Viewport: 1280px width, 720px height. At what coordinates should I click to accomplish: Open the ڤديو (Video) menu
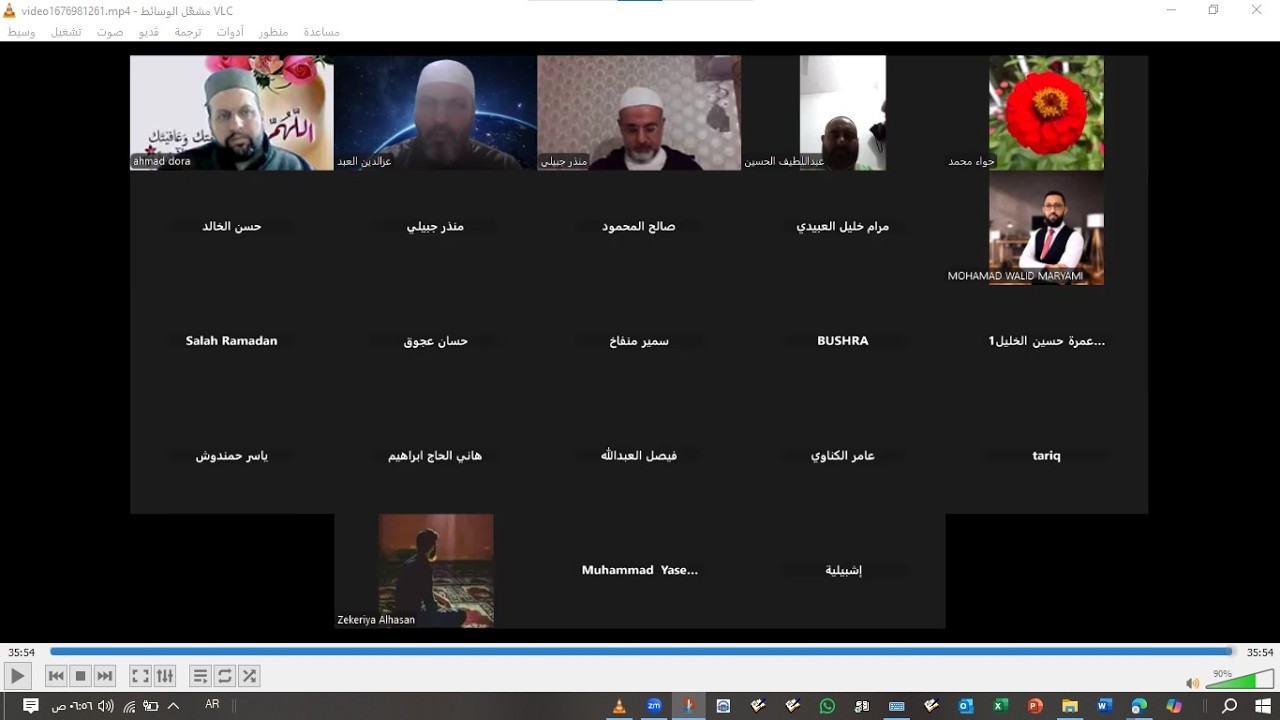click(x=148, y=32)
